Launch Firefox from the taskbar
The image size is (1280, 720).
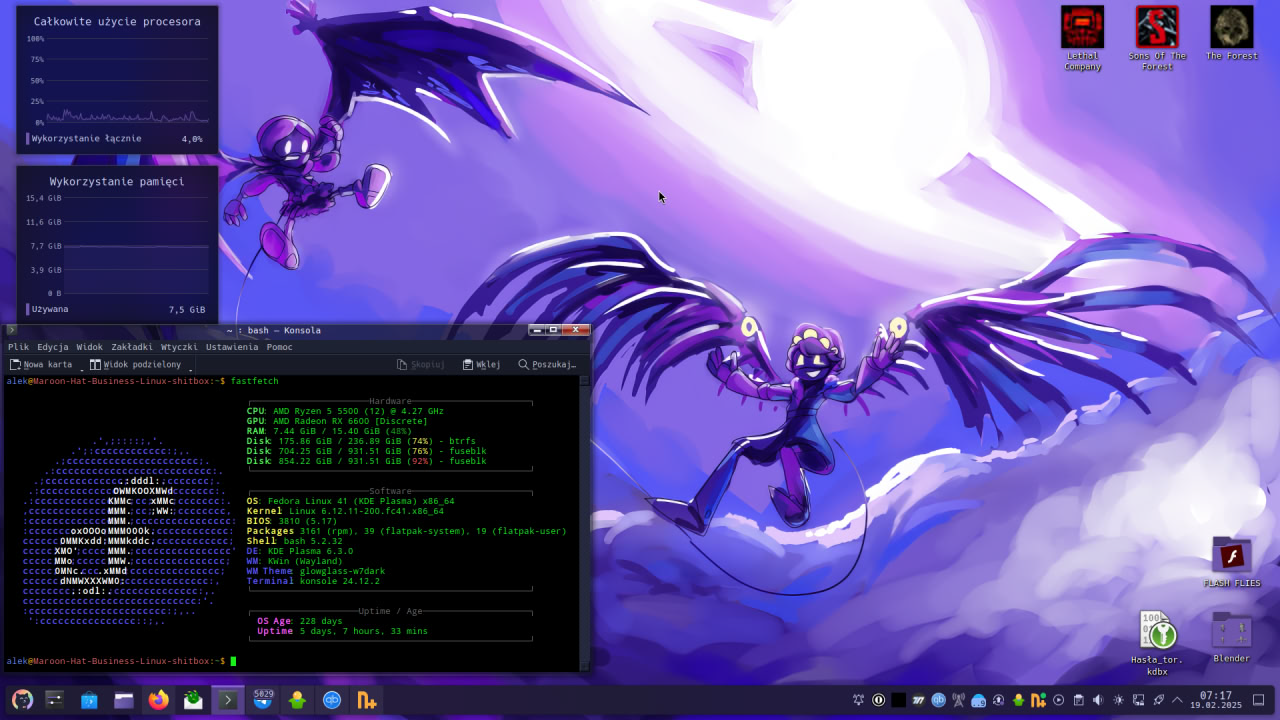158,700
